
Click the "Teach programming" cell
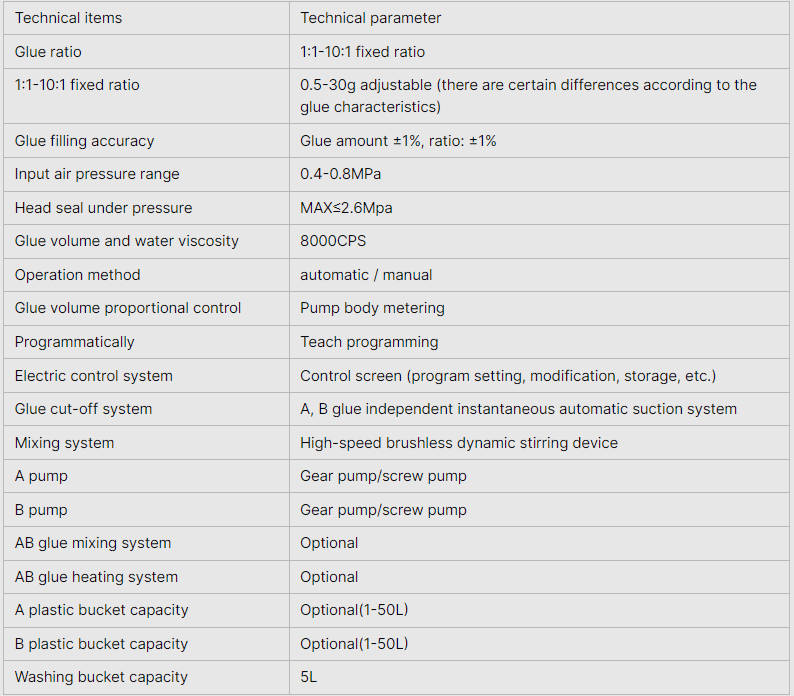369,342
